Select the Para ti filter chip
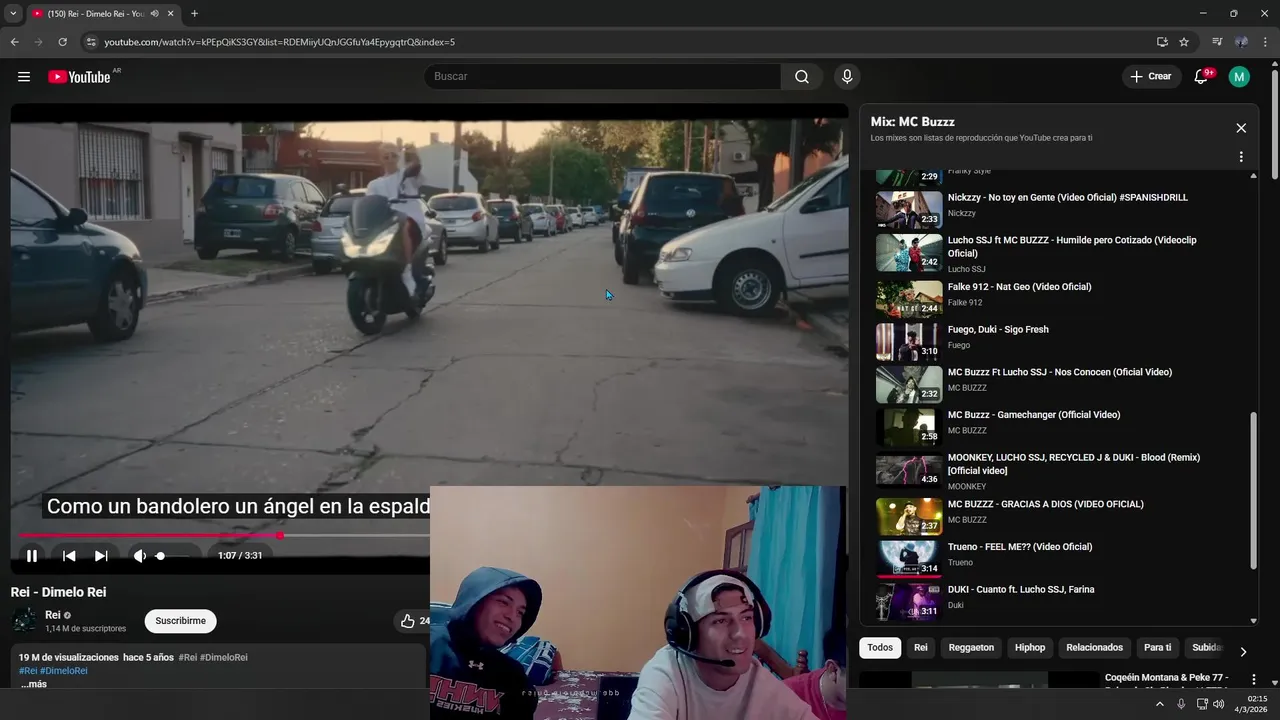Screen dimensions: 1280x720 pyautogui.click(x=1157, y=648)
